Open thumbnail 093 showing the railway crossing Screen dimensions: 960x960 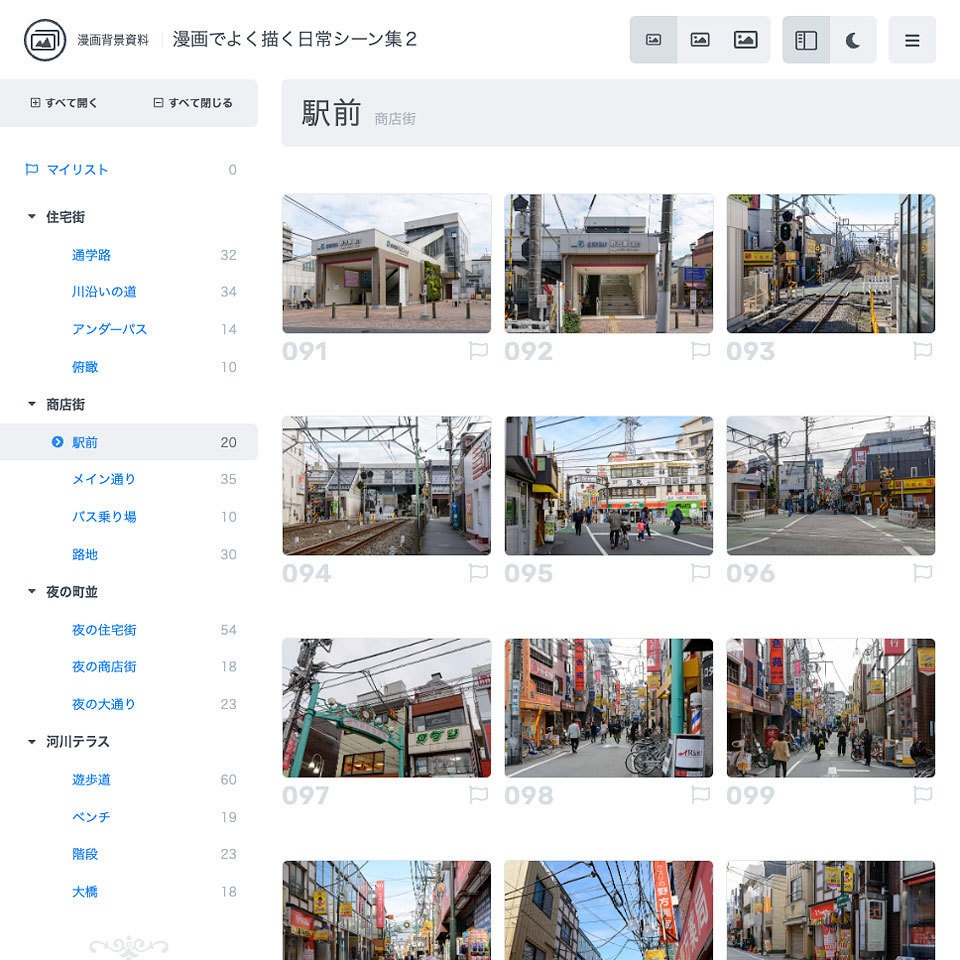pyautogui.click(x=831, y=263)
